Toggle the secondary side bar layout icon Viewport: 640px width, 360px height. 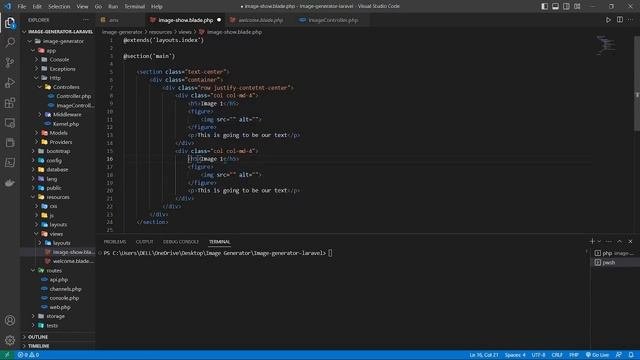pyautogui.click(x=566, y=6)
